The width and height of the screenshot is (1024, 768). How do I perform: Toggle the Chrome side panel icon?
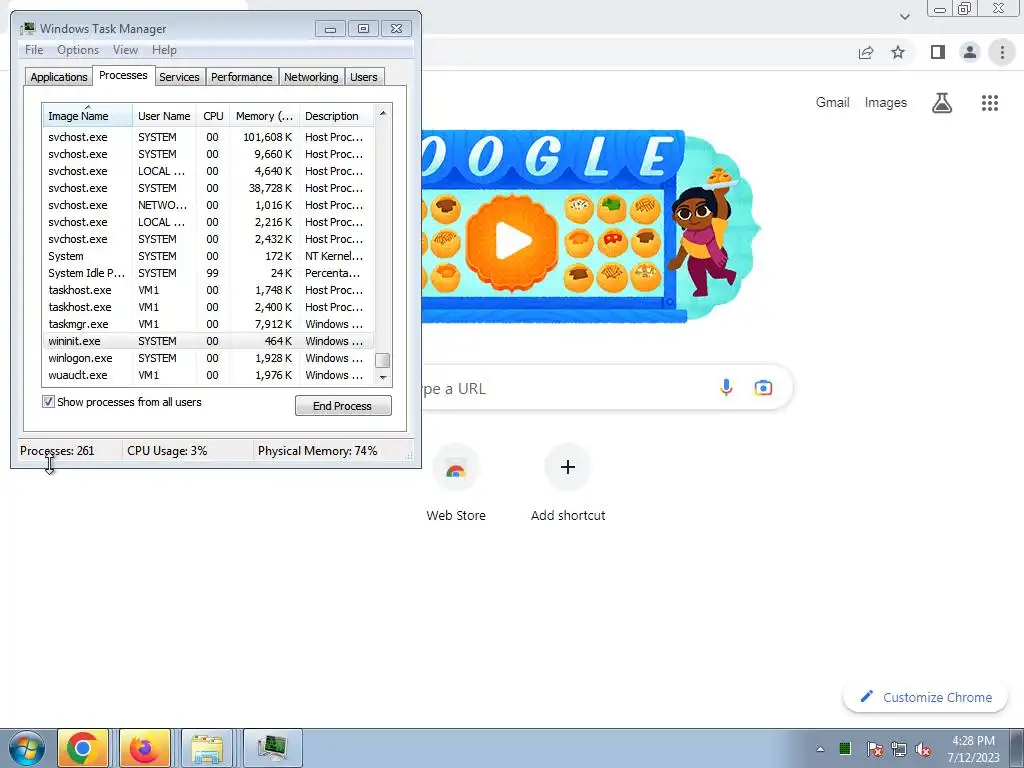click(x=938, y=52)
